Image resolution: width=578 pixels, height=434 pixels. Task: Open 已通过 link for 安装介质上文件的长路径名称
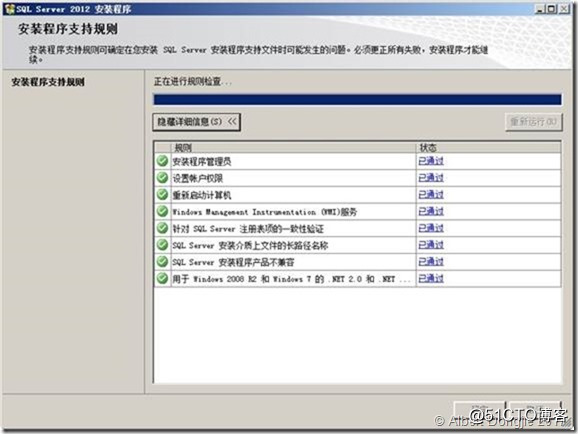point(431,245)
